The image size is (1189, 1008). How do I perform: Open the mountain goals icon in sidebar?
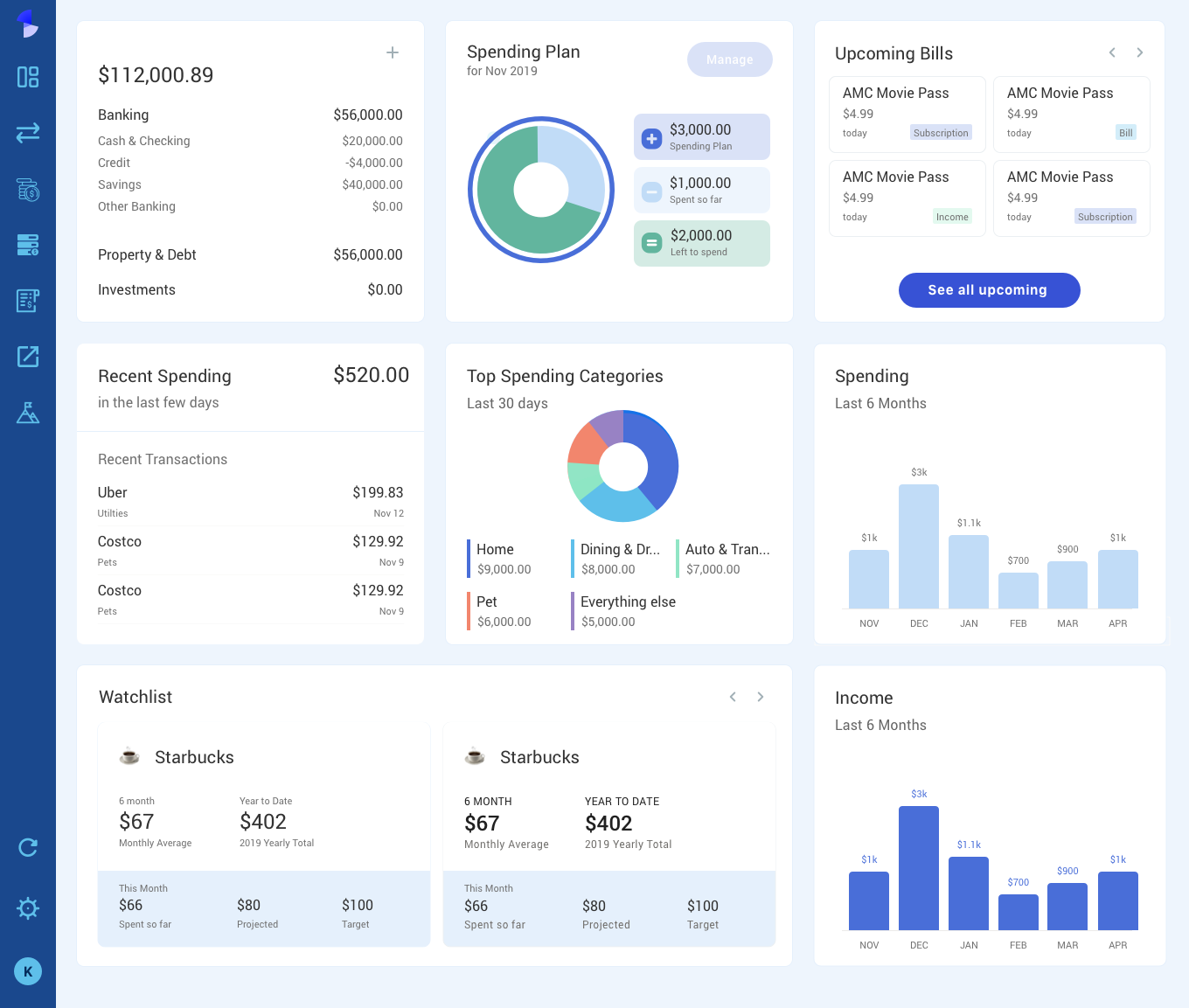click(28, 413)
